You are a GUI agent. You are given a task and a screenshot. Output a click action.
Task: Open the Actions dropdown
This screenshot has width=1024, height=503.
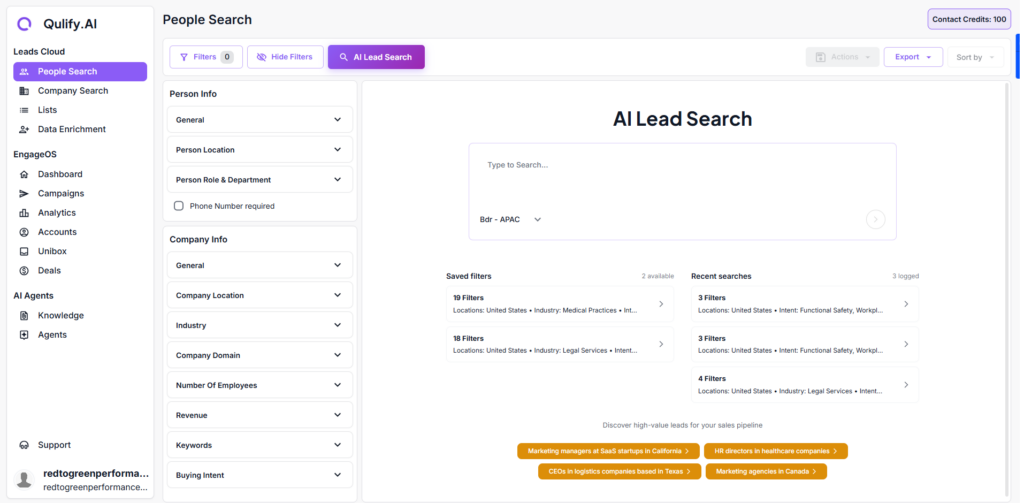(x=842, y=57)
